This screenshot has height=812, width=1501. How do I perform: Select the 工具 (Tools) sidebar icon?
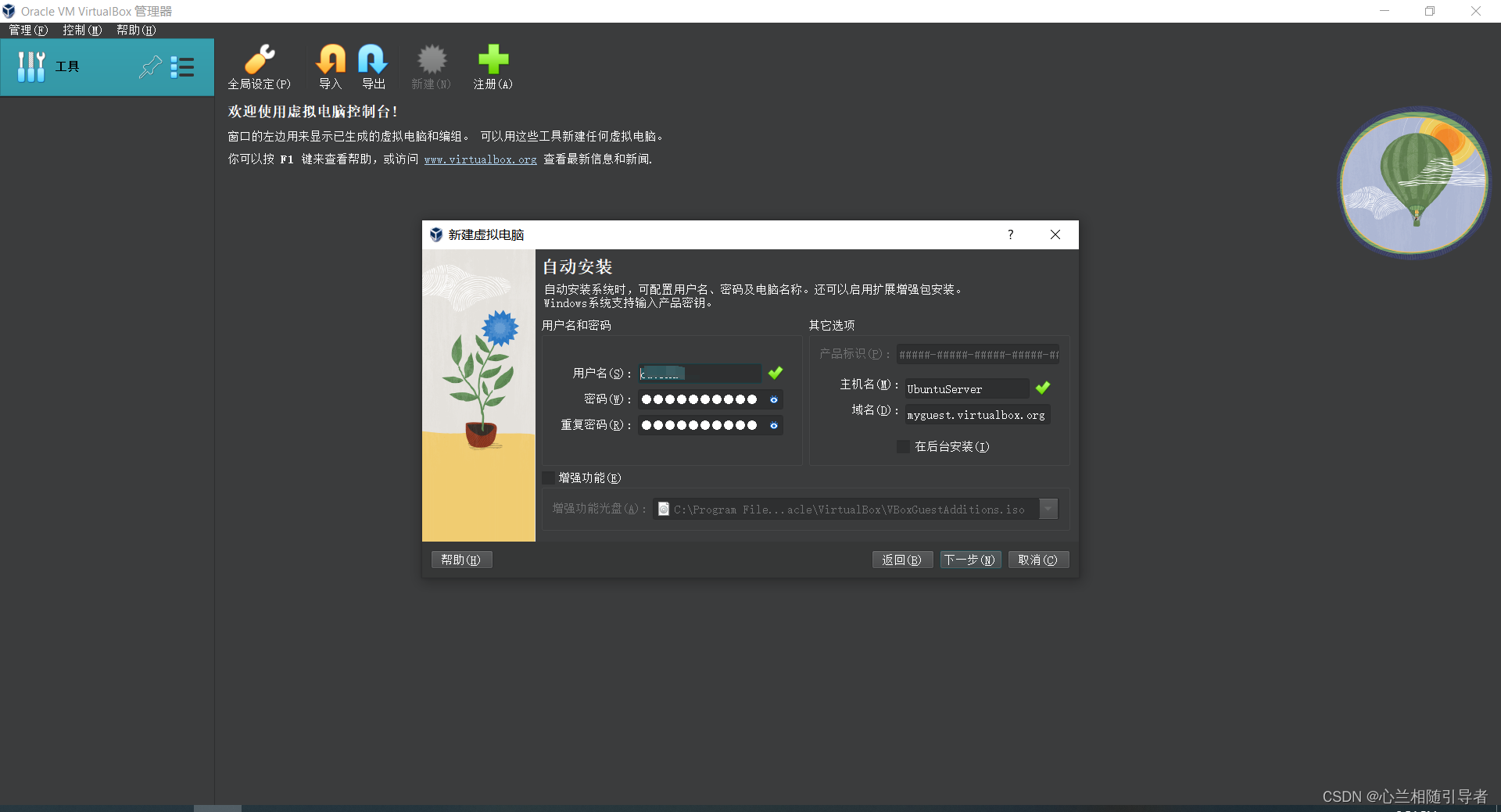[31, 66]
